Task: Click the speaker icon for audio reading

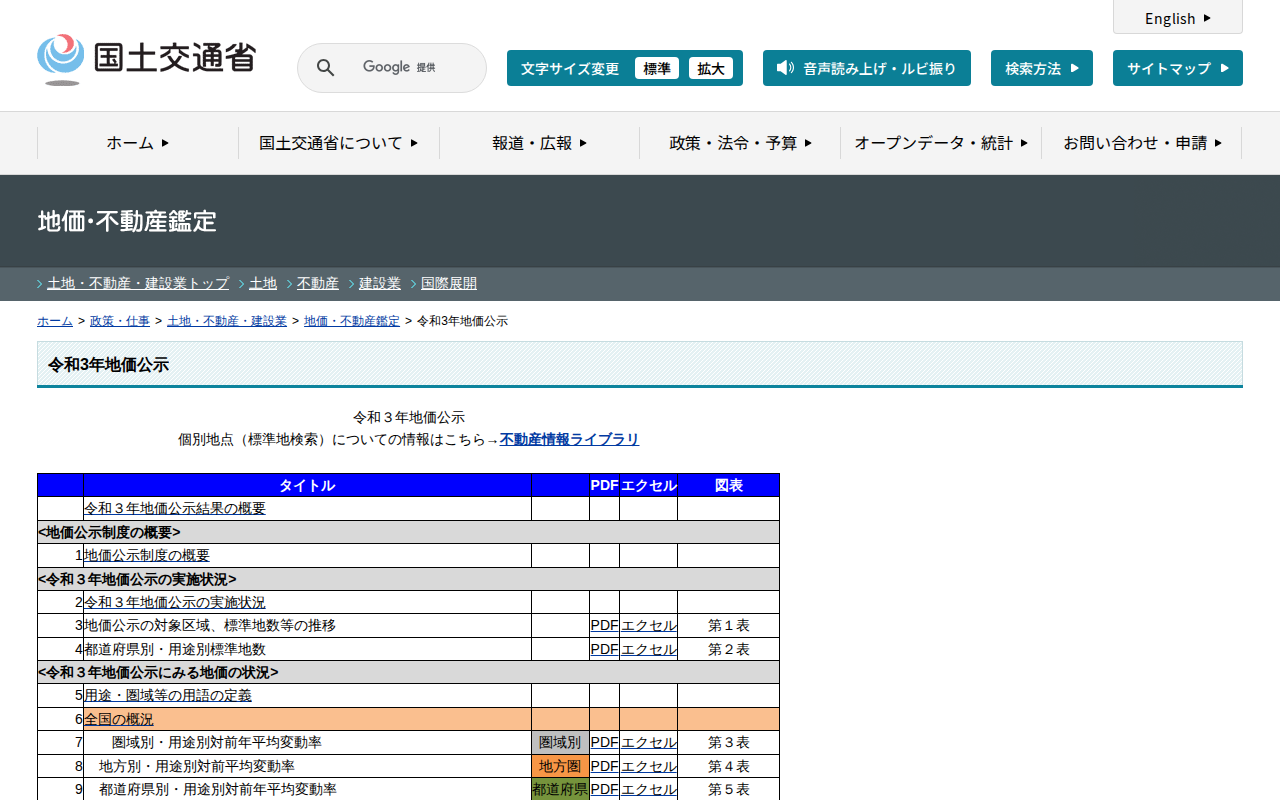Action: tap(785, 68)
